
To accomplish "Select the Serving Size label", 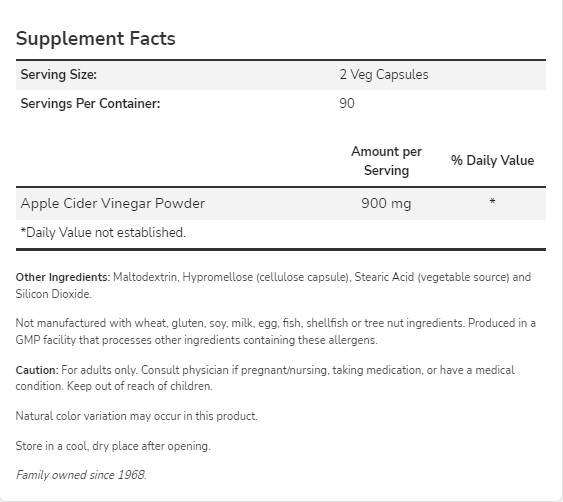I will pos(59,75).
